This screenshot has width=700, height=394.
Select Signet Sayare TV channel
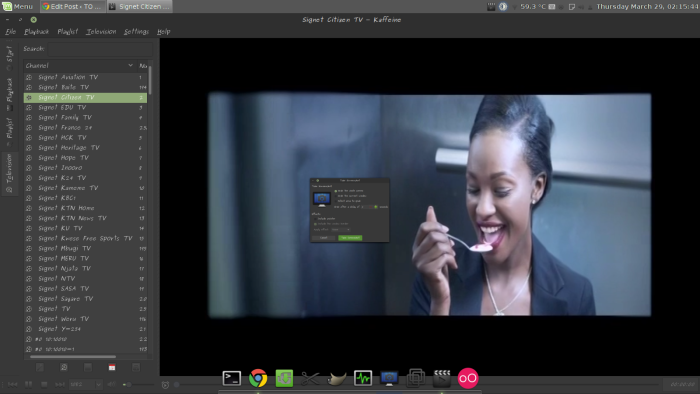point(85,299)
